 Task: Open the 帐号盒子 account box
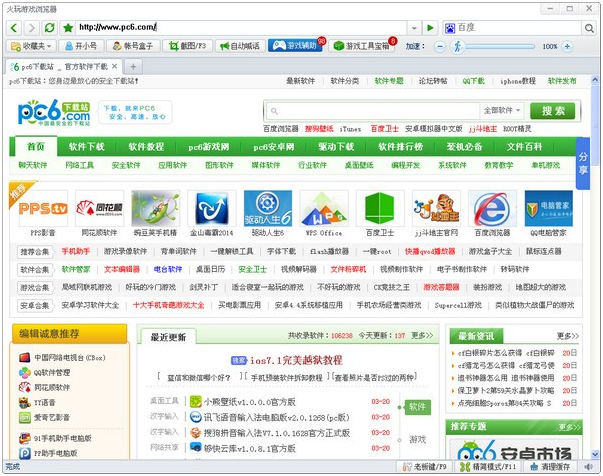tap(133, 46)
